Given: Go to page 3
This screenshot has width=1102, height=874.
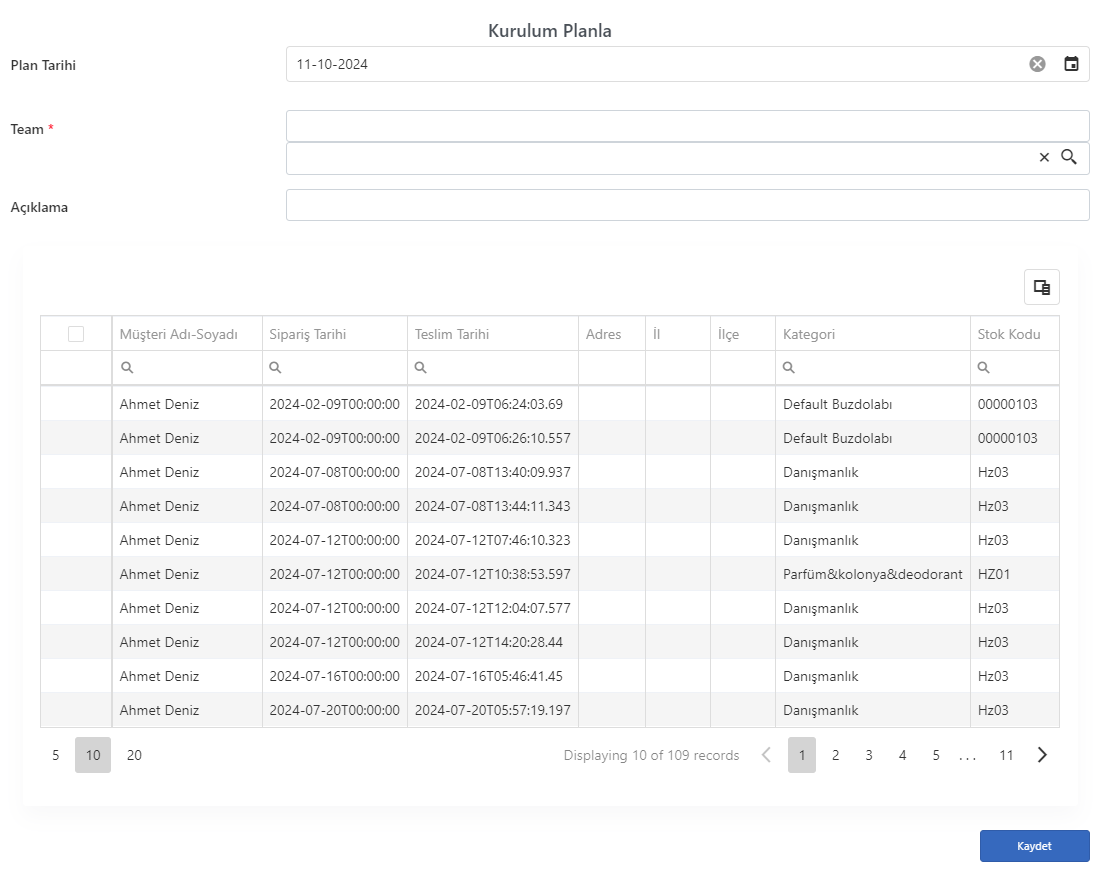Looking at the screenshot, I should 869,755.
